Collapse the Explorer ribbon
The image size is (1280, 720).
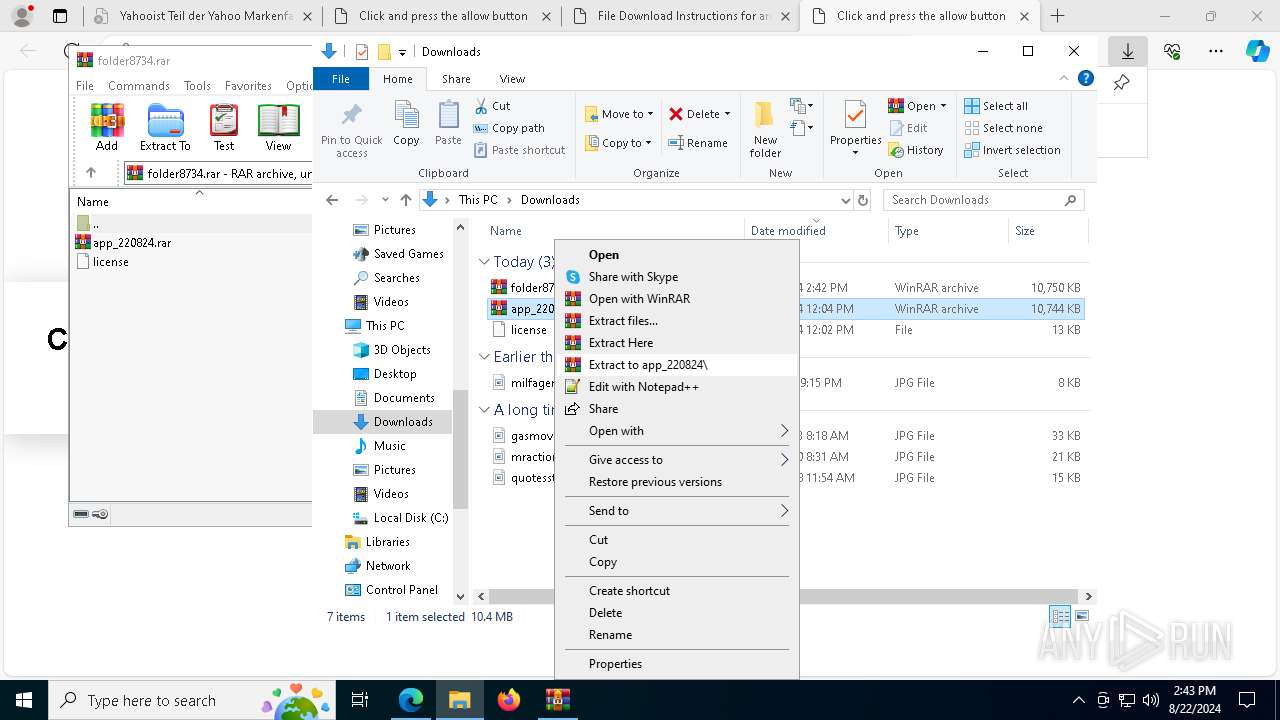[1064, 78]
